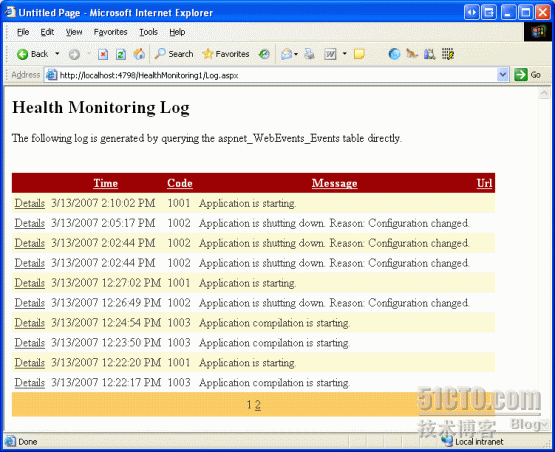
Task: Open the Tools menu
Action: [x=148, y=32]
